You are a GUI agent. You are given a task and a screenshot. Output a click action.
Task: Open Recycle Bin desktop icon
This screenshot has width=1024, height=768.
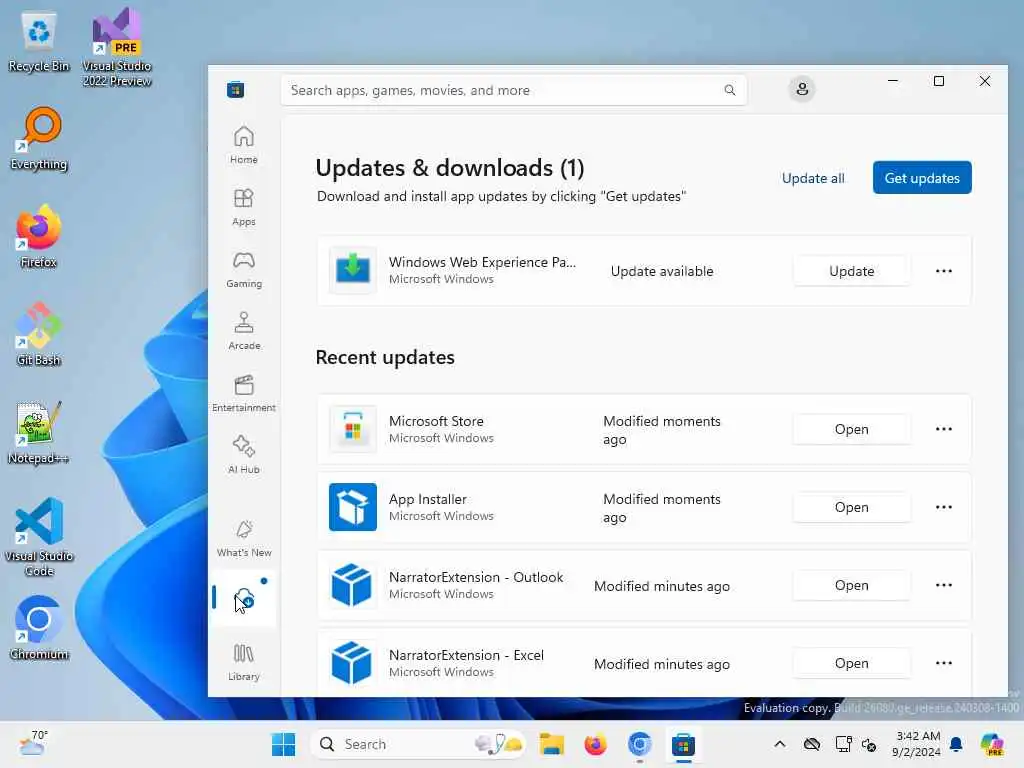[x=39, y=42]
